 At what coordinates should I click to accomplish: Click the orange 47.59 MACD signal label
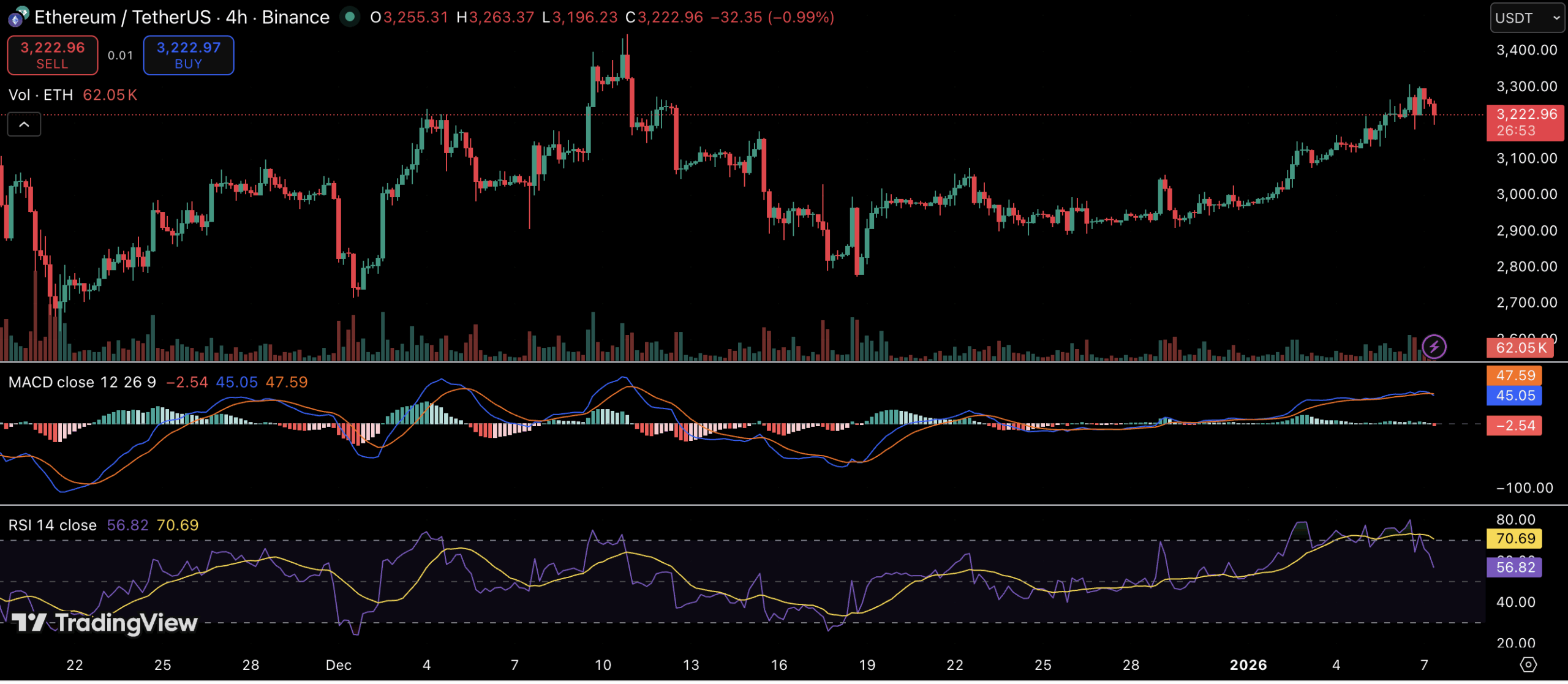click(x=1515, y=376)
